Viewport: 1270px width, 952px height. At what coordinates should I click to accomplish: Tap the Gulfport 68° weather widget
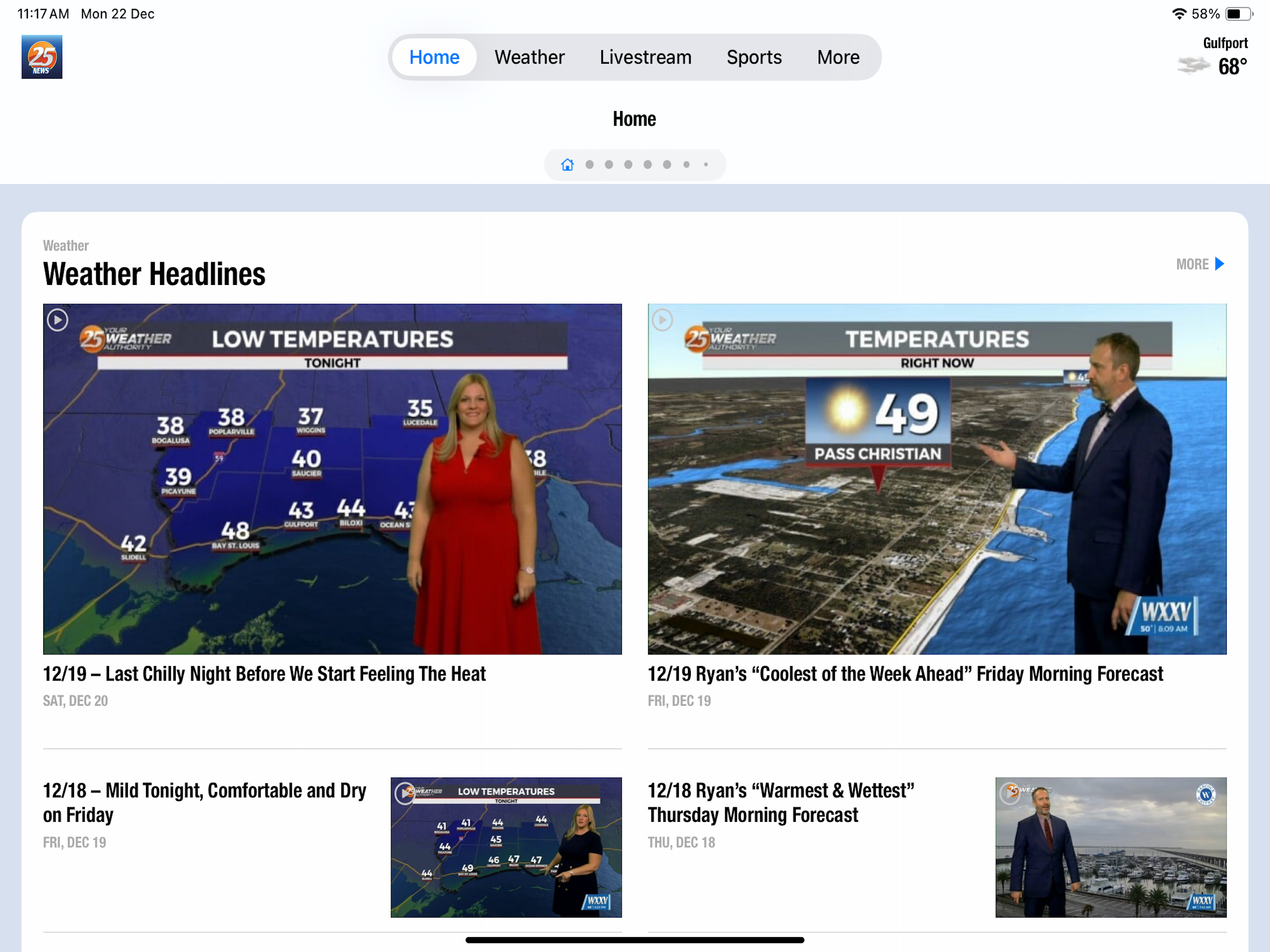[1212, 57]
